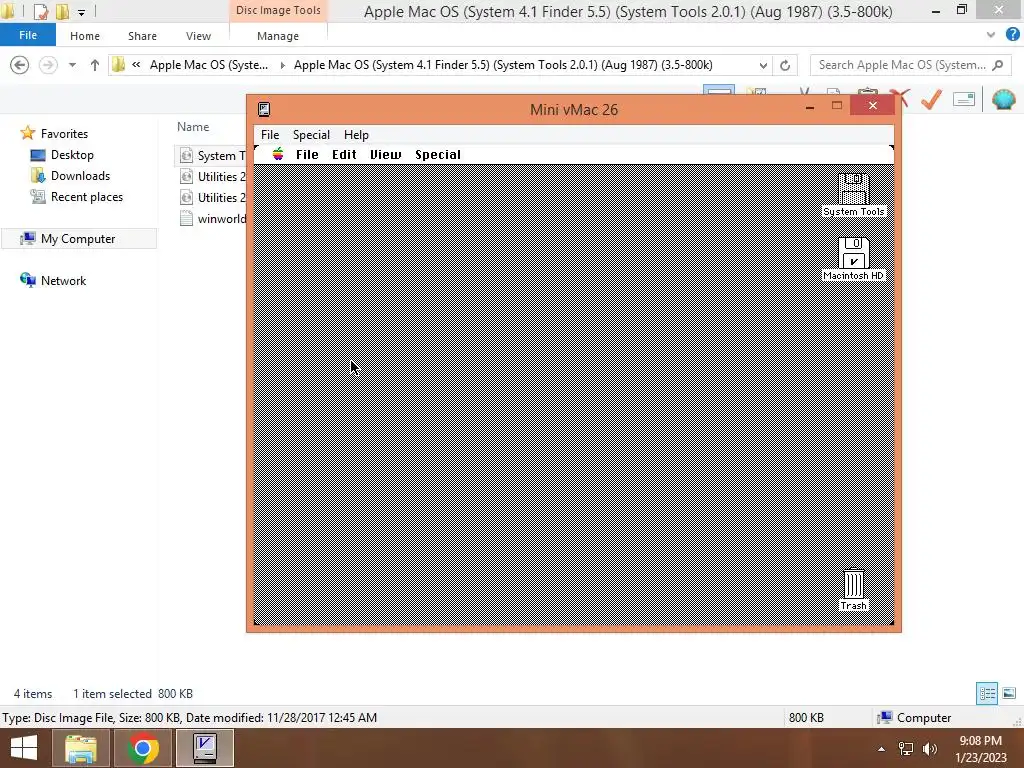The height and width of the screenshot is (768, 1024).
Task: Click the breadcrumb chevrons before Apple Mac OS
Action: [136, 65]
